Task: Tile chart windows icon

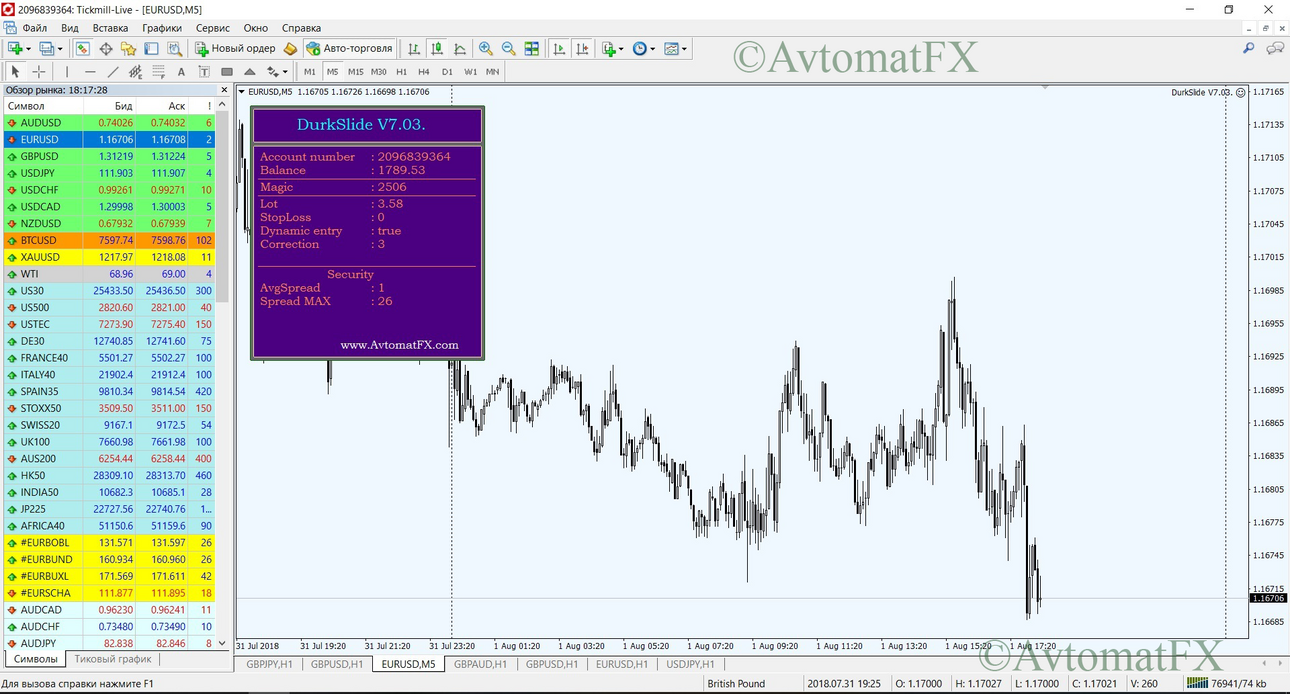Action: click(x=532, y=48)
